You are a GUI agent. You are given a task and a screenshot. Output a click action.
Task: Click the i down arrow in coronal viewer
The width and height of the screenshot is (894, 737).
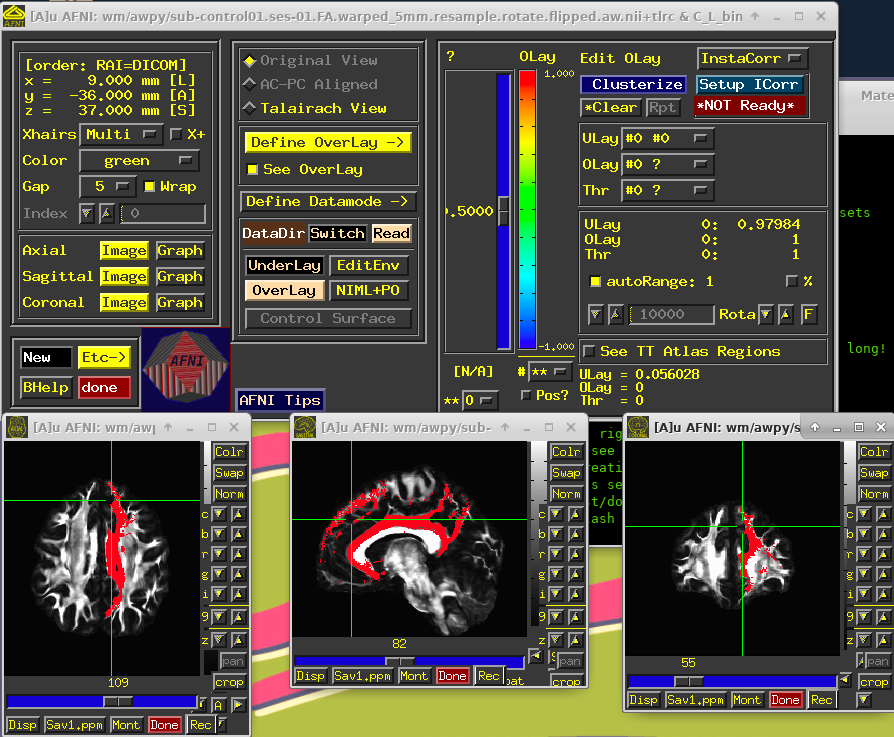coord(864,594)
